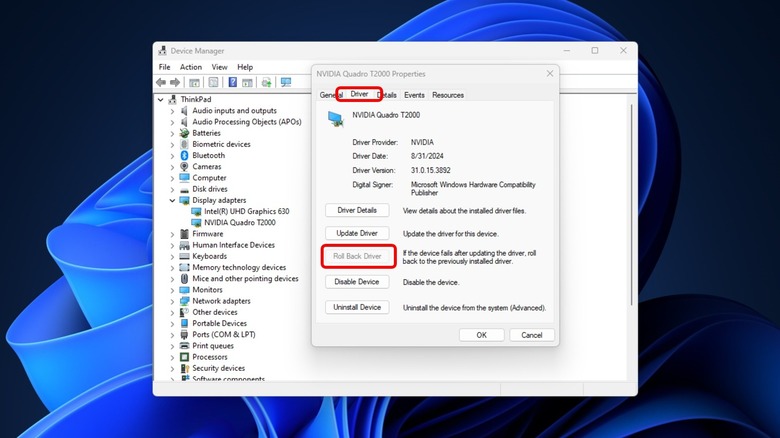
Task: Collapse the Display adapters category
Action: 172,201
